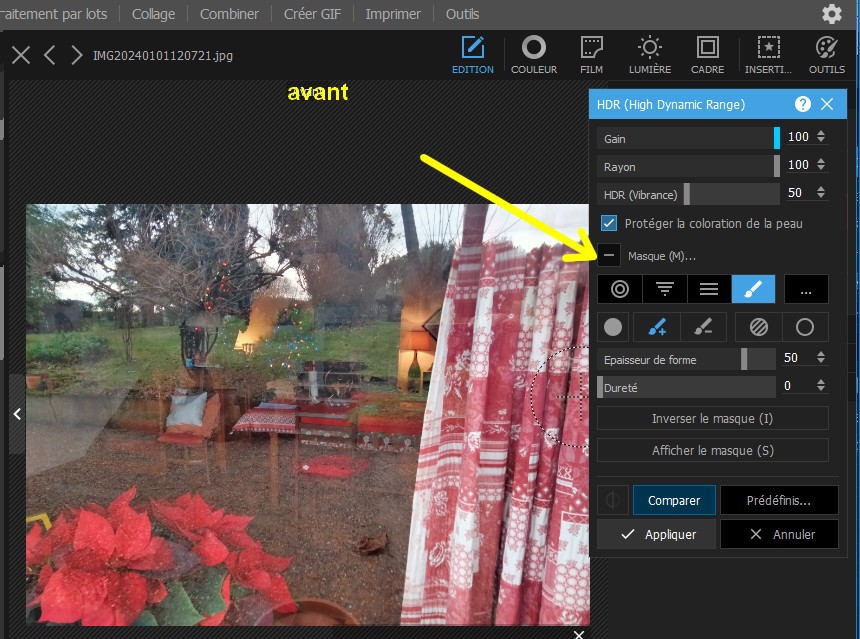Click Appliquer to apply HDR
This screenshot has height=639, width=860.
click(657, 534)
